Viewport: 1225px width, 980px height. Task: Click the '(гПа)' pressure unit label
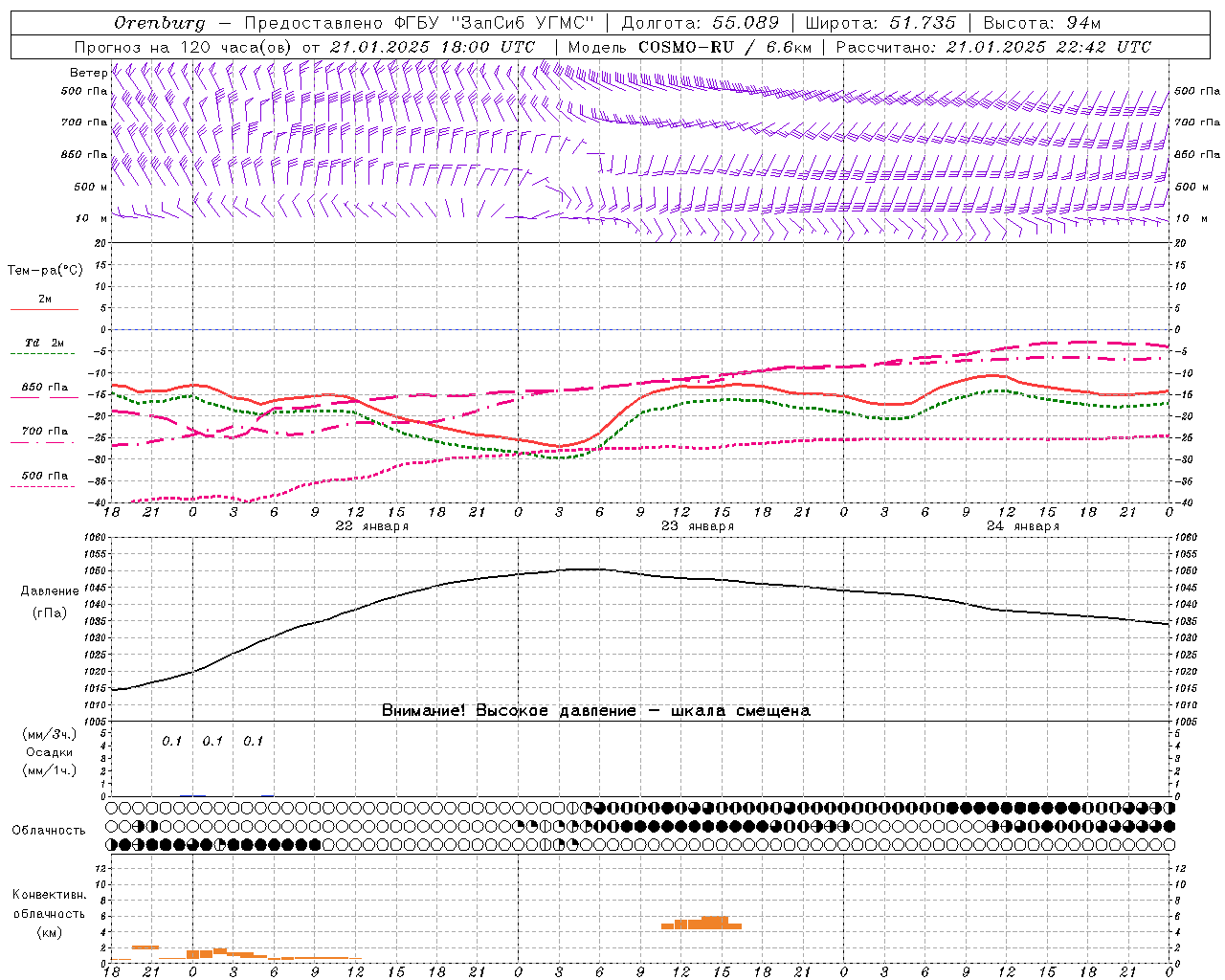pyautogui.click(x=50, y=613)
